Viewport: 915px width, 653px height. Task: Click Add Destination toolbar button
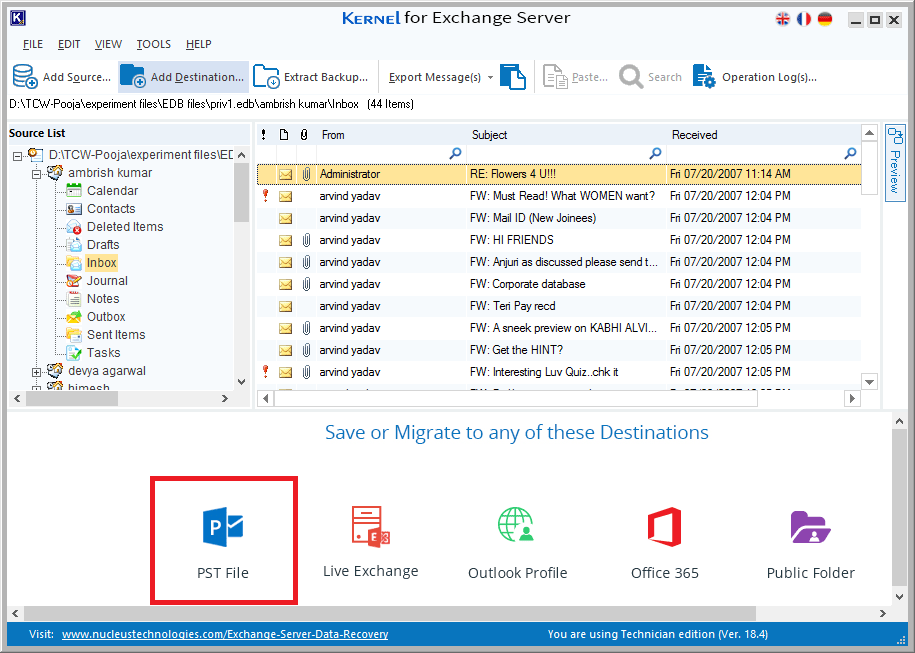(183, 77)
